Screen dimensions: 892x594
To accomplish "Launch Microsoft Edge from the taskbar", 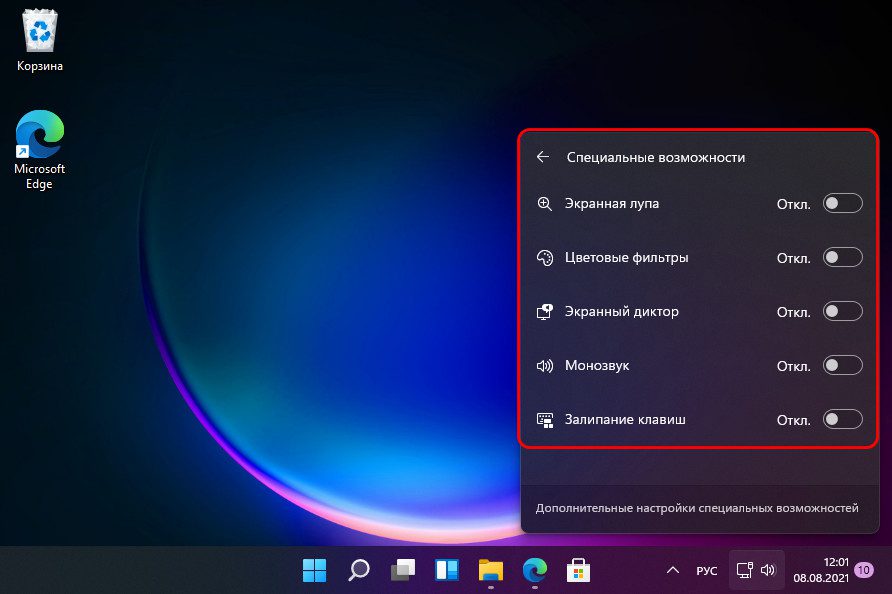I will pos(535,570).
